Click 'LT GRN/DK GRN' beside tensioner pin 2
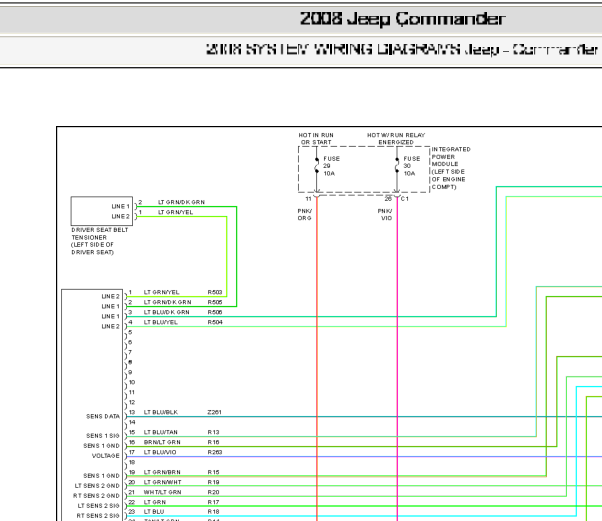The image size is (602, 521). coord(181,202)
